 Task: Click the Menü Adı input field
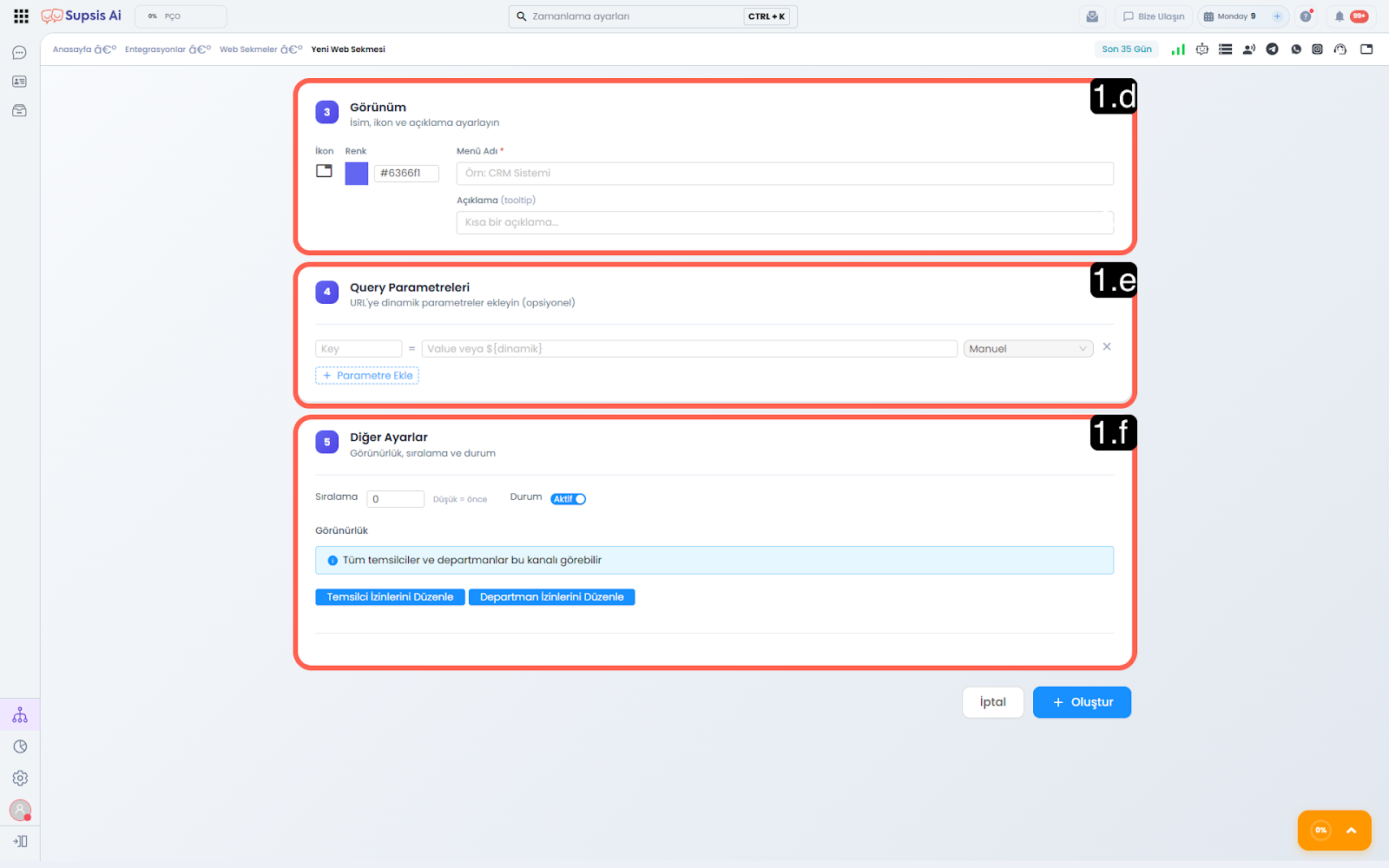785,174
